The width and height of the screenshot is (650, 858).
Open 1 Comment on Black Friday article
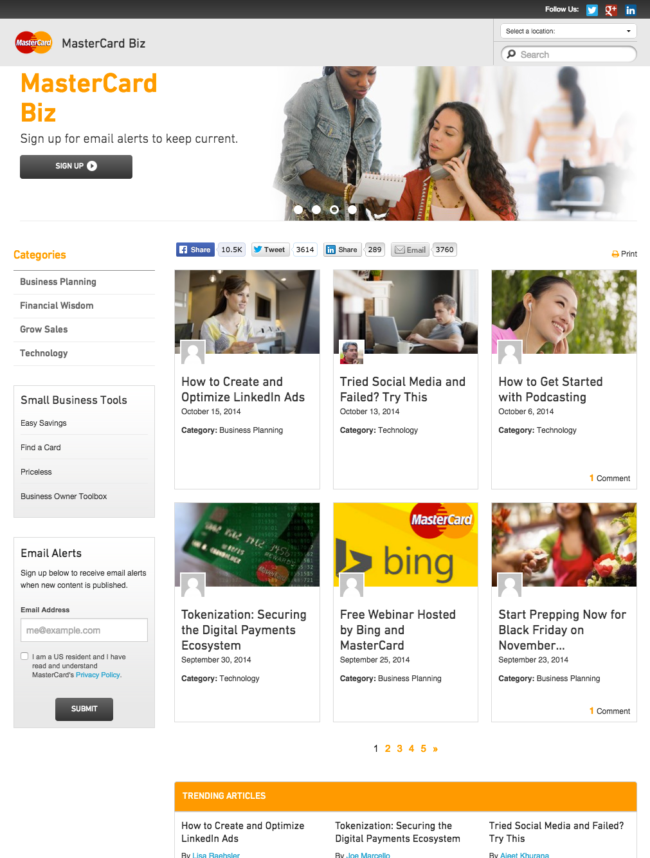point(610,711)
